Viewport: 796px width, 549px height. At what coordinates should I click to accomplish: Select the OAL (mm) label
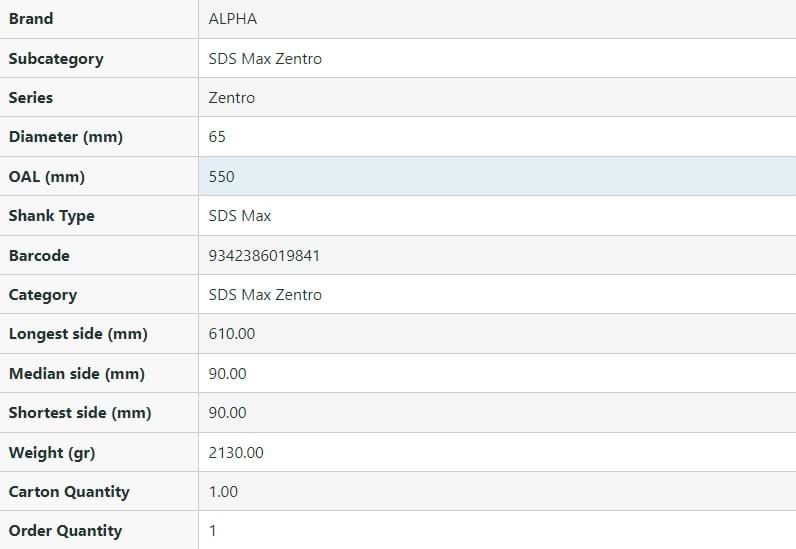click(x=47, y=177)
